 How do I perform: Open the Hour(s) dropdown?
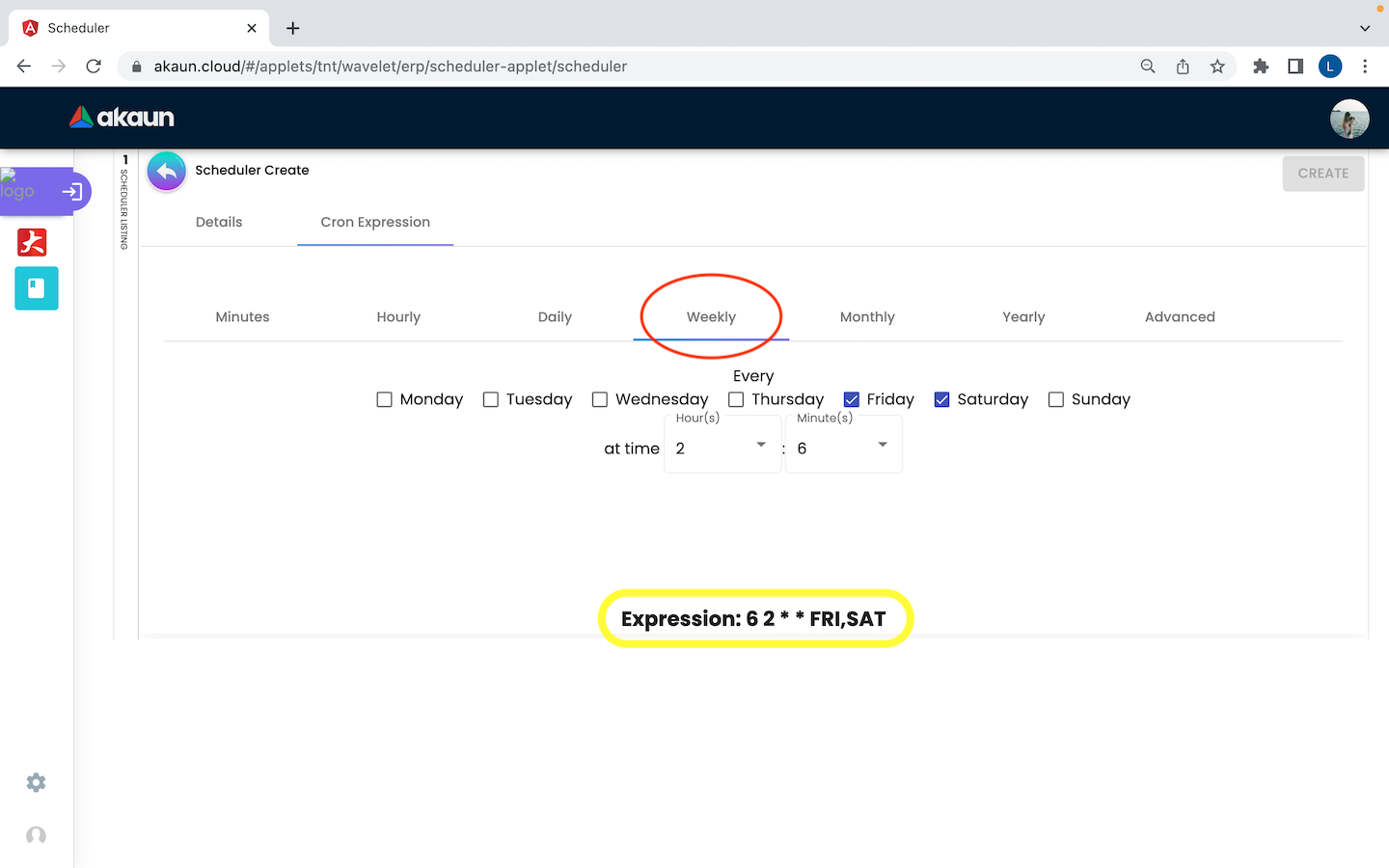pos(722,448)
